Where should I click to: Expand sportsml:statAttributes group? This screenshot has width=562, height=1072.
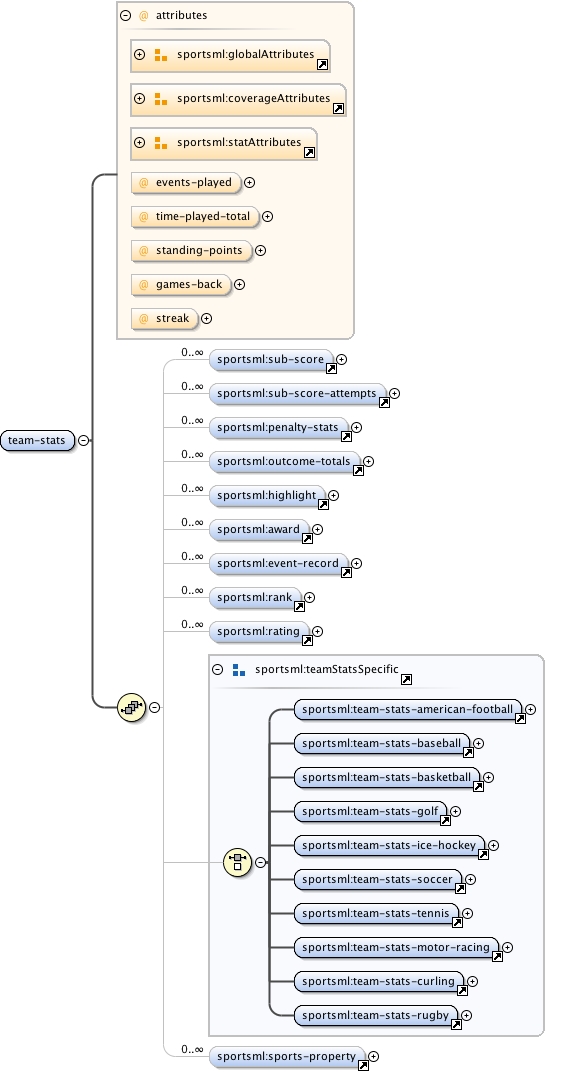pos(139,143)
